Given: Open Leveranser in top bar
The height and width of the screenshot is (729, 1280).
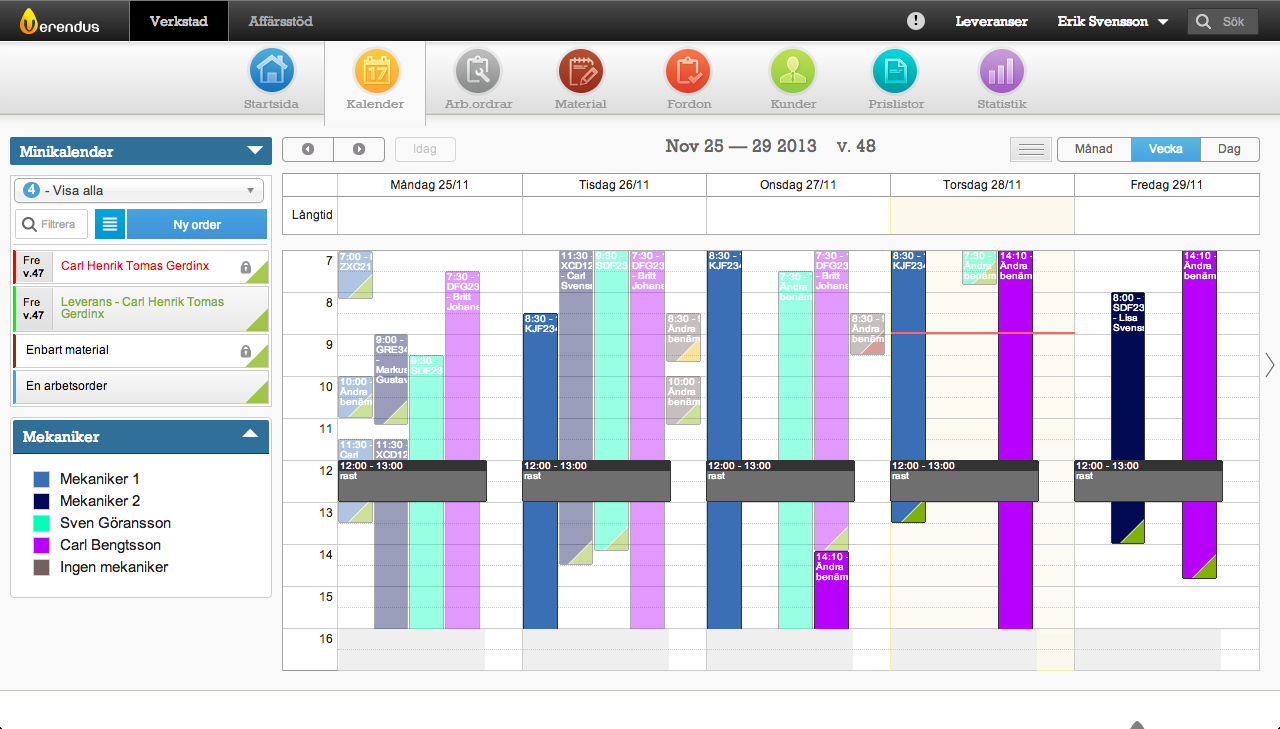Looking at the screenshot, I should [x=991, y=21].
